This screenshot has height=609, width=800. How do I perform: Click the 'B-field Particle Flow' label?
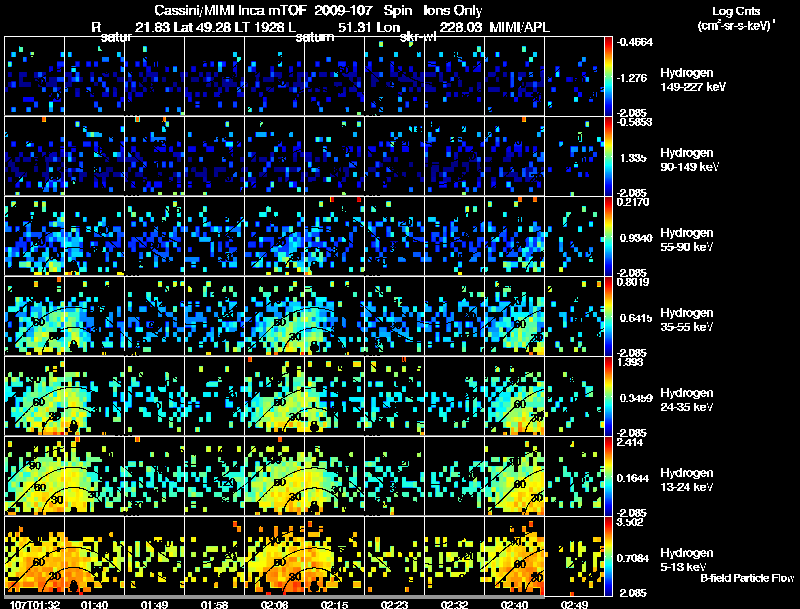pos(747,578)
